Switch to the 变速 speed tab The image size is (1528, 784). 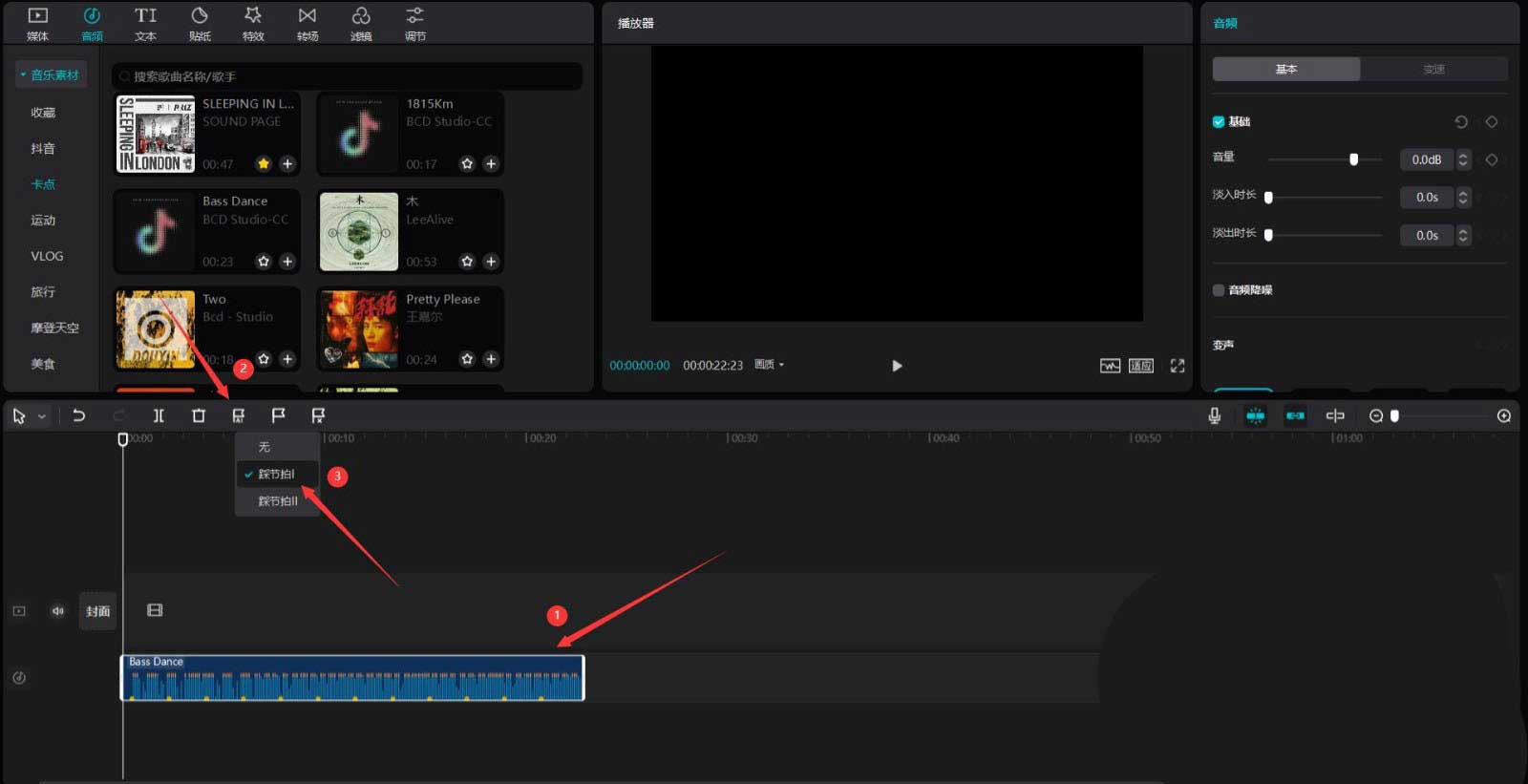(x=1433, y=70)
